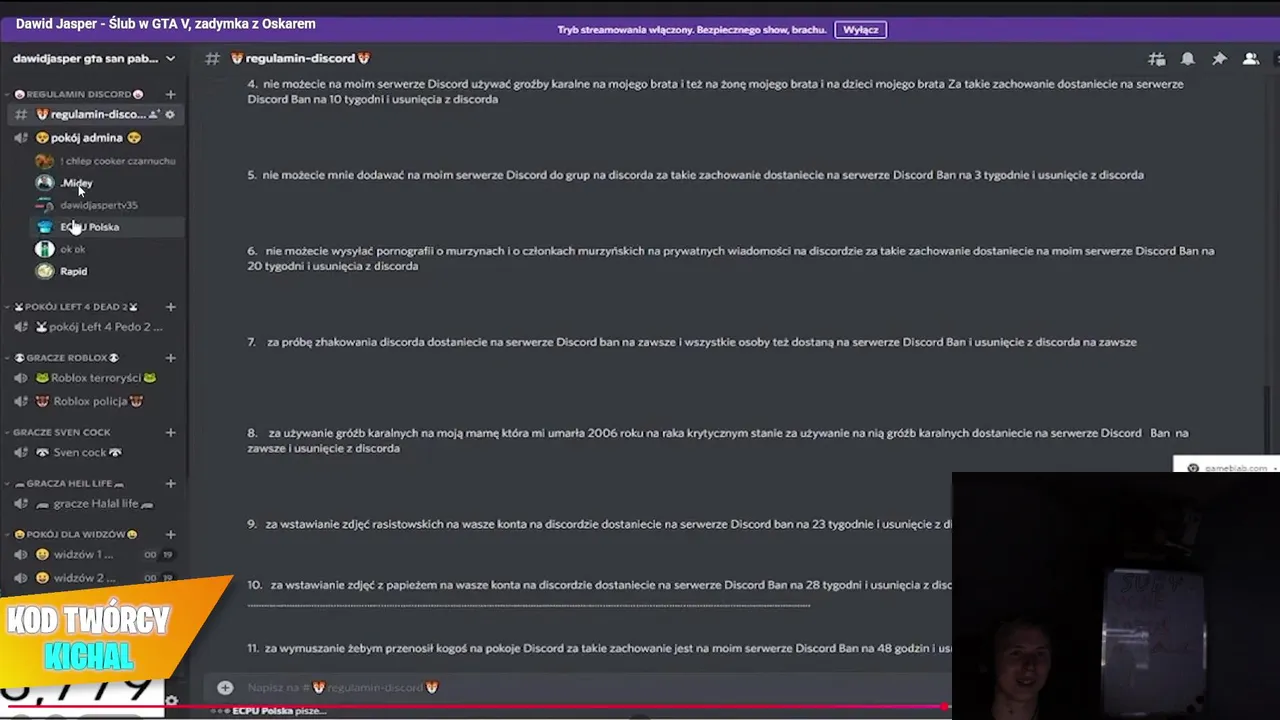Join the Roblox policja voice channel

pyautogui.click(x=92, y=401)
